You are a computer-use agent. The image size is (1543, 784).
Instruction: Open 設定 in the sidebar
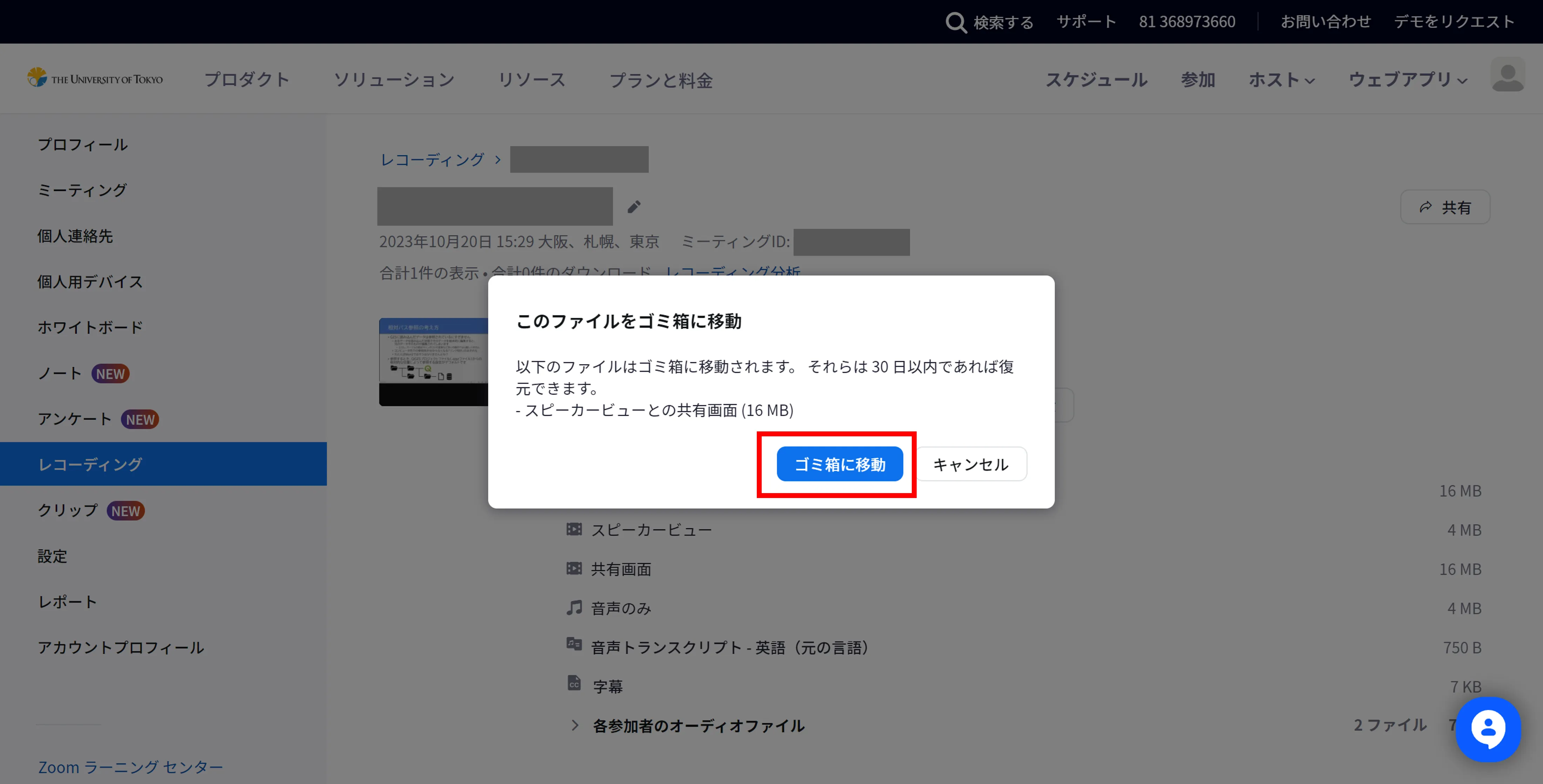(53, 556)
